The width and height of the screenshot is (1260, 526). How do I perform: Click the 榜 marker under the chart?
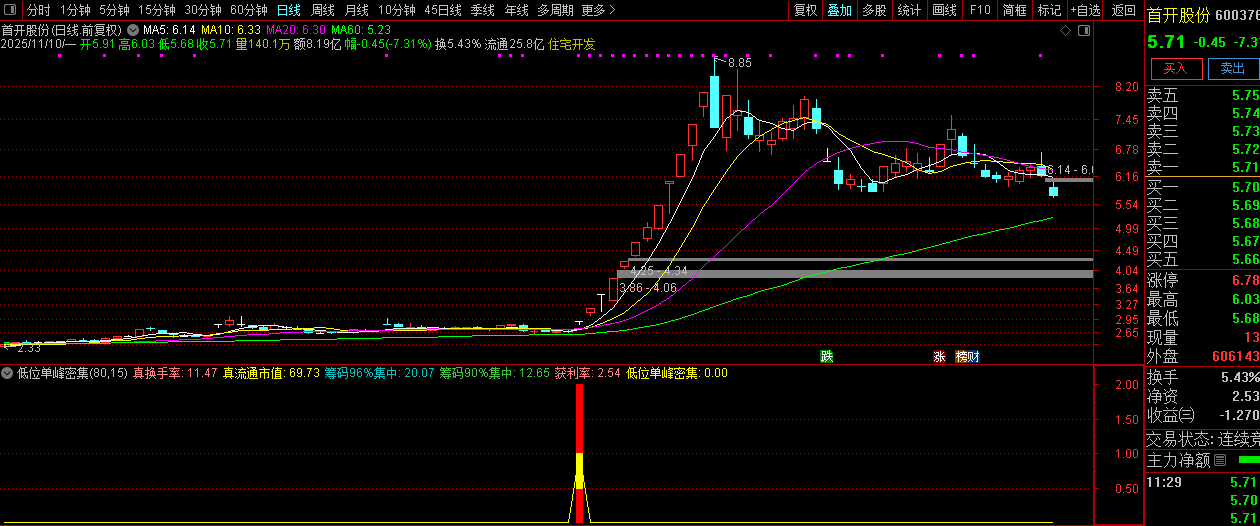(x=961, y=356)
